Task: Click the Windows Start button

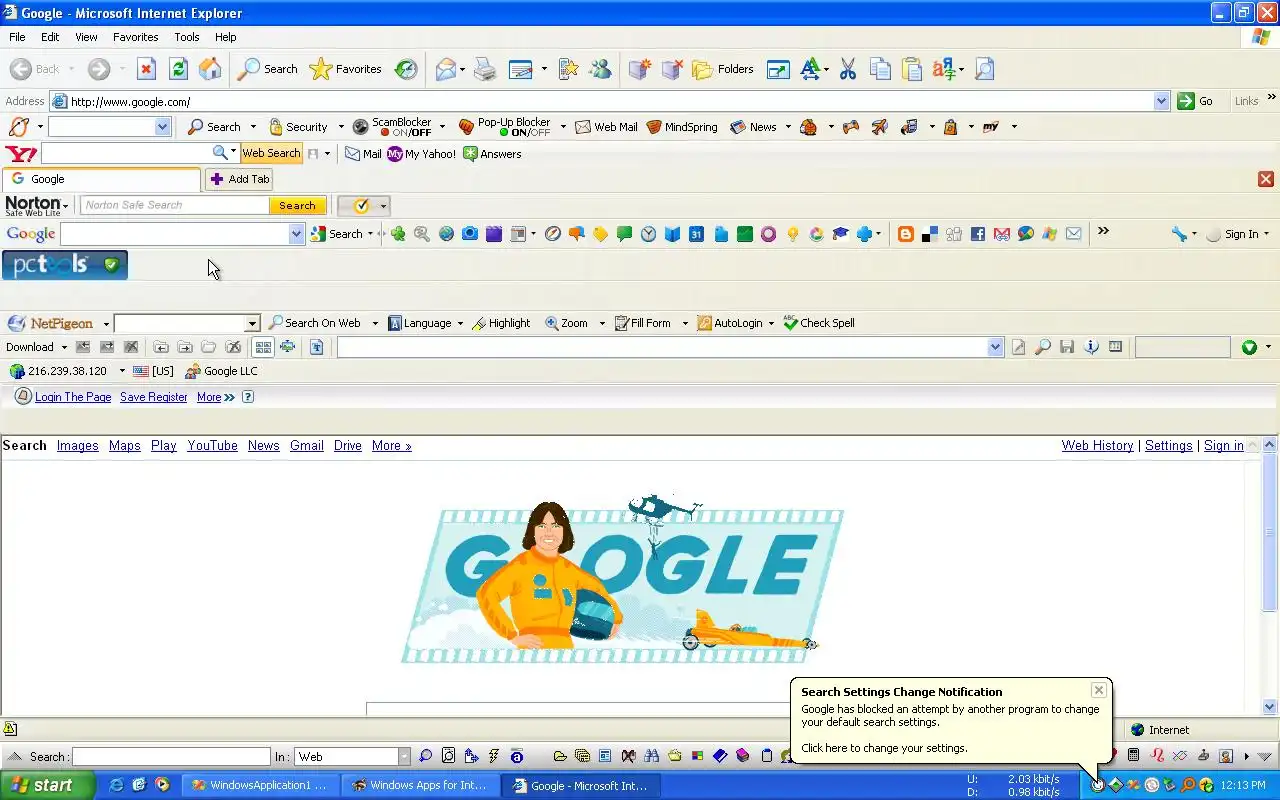Action: click(x=47, y=785)
